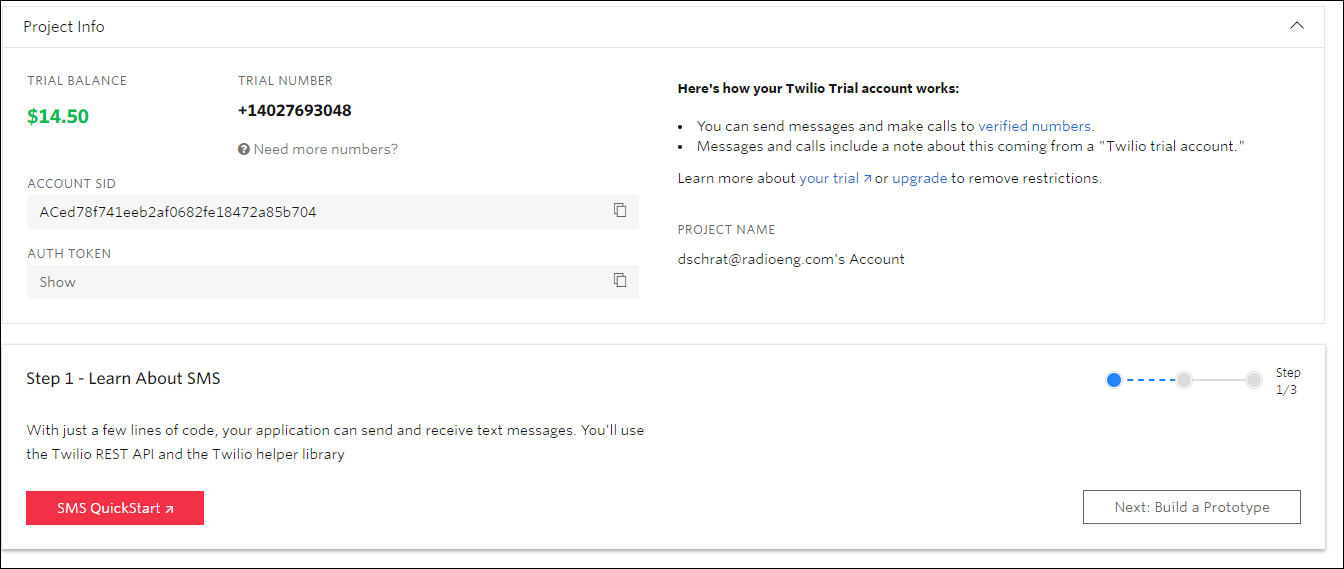Collapse the Project Info panel chevron
The width and height of the screenshot is (1344, 569).
(1297, 26)
